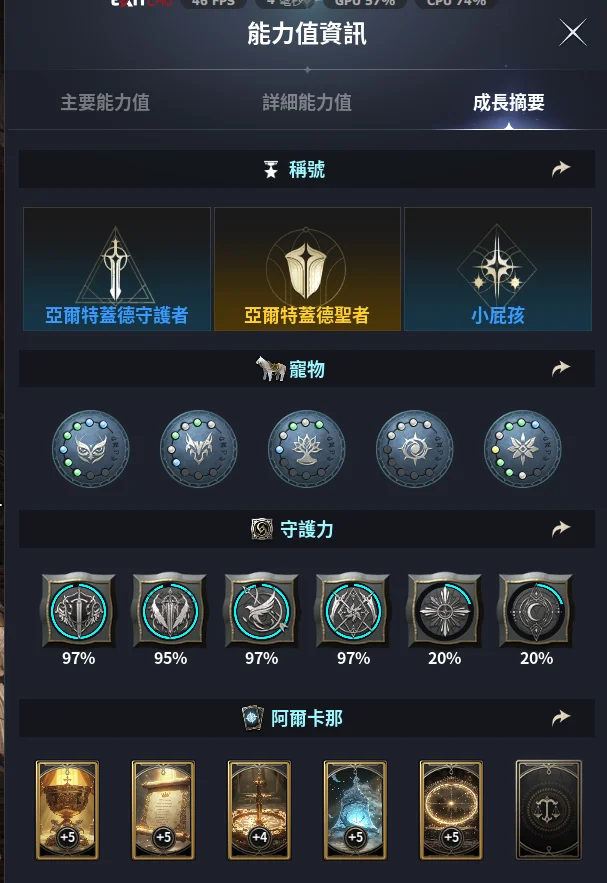Select the owl mask pet medallion

[x=91, y=448]
